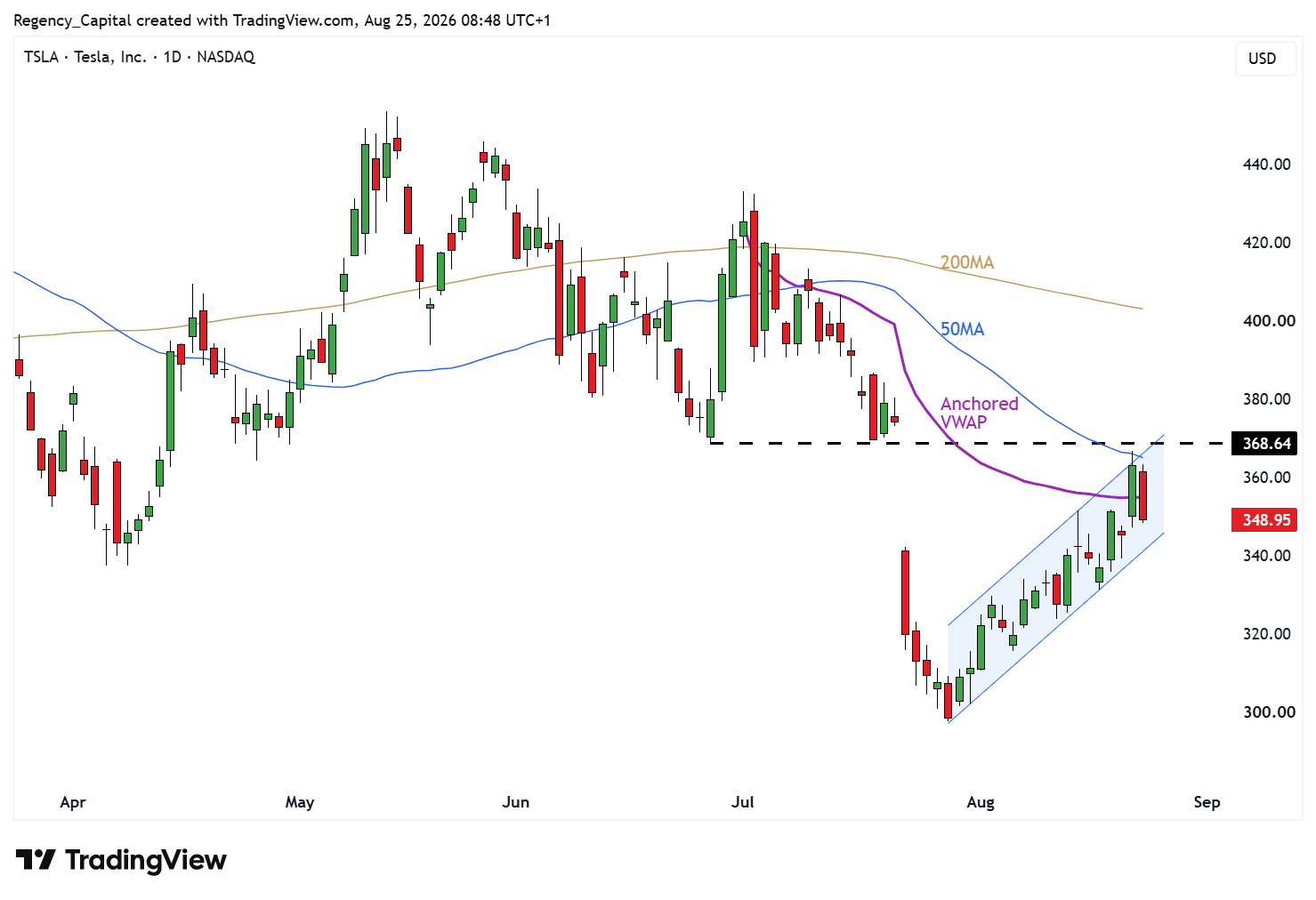
Task: Click the 440.00 price axis label
Action: pyautogui.click(x=1266, y=164)
